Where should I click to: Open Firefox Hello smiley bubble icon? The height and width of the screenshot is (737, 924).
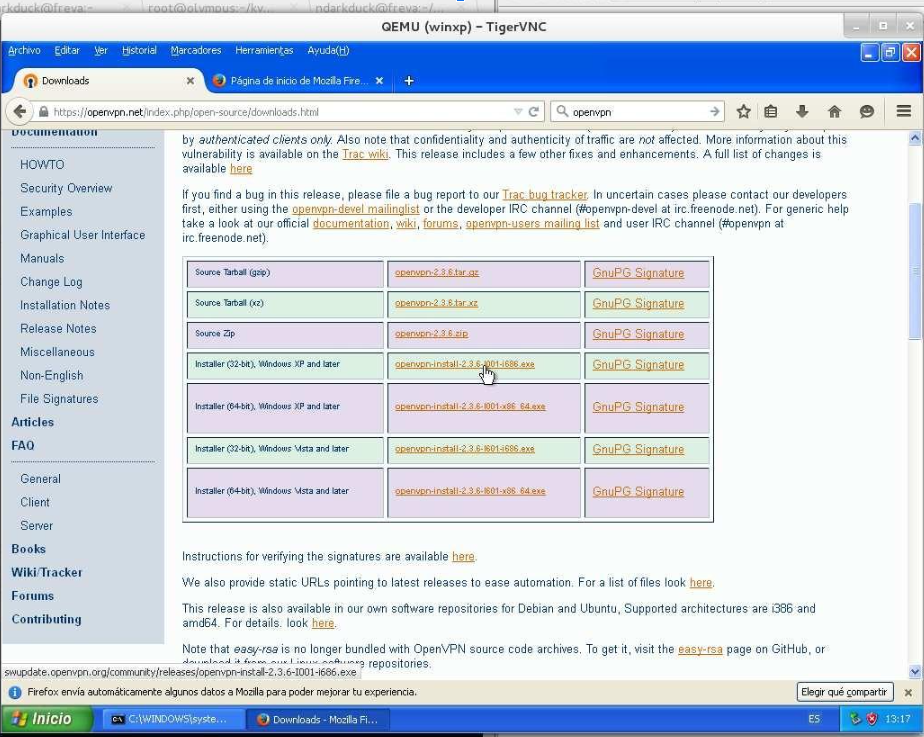click(x=866, y=111)
